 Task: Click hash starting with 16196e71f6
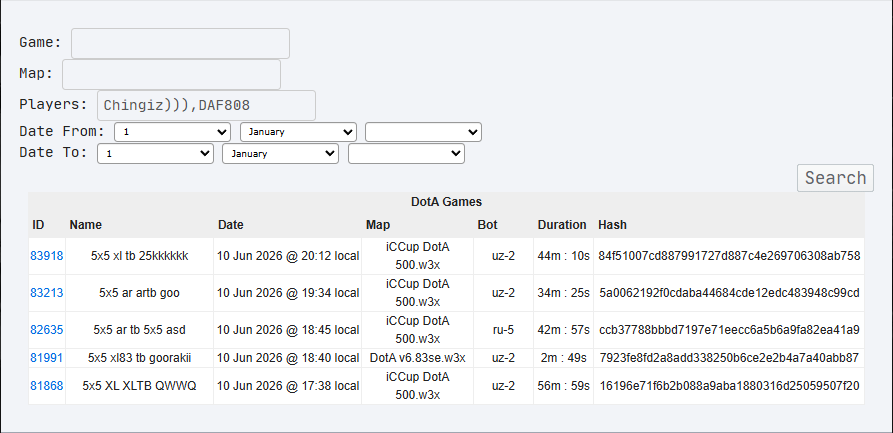coord(729,386)
